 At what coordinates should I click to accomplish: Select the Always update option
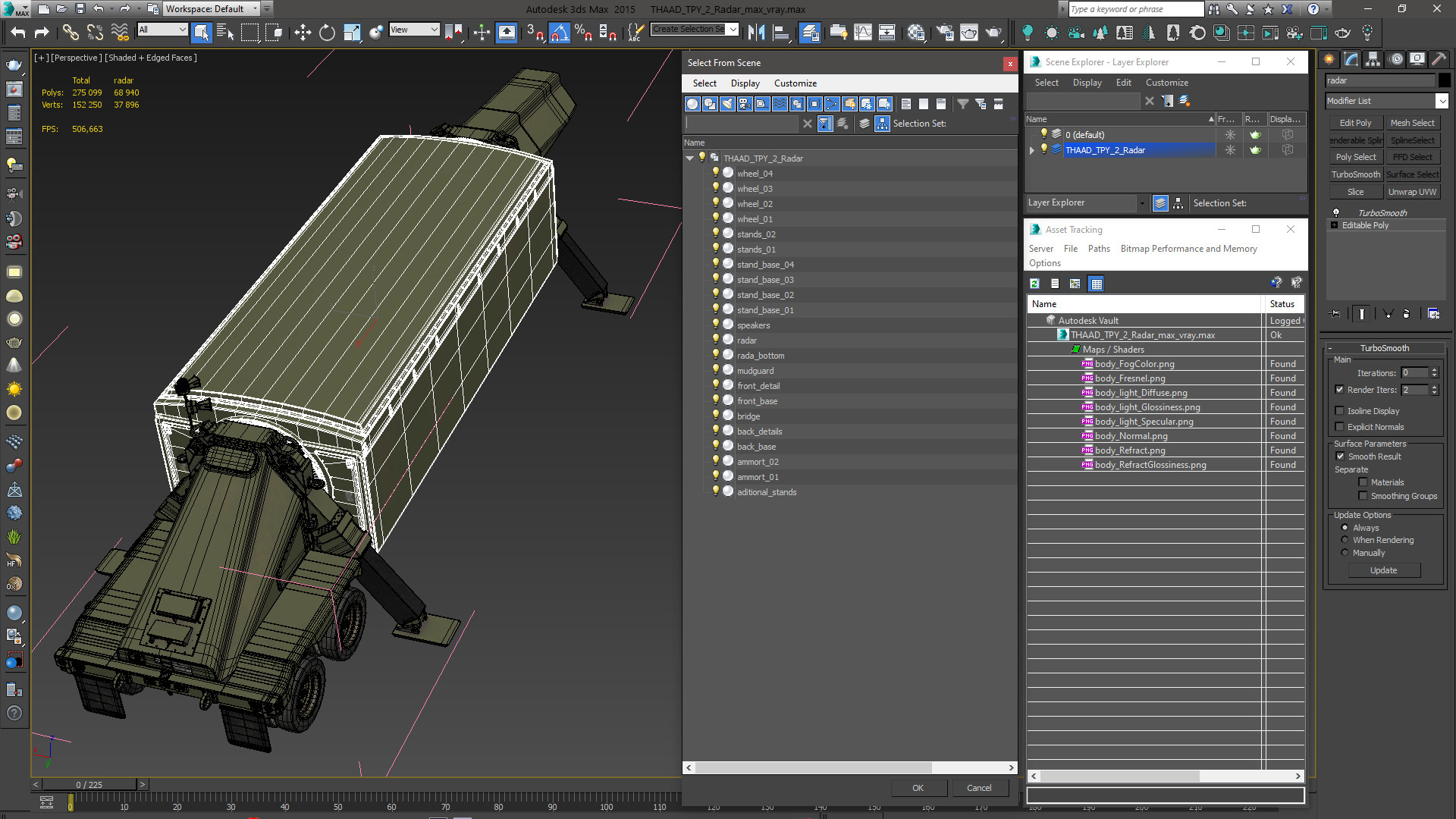1345,528
